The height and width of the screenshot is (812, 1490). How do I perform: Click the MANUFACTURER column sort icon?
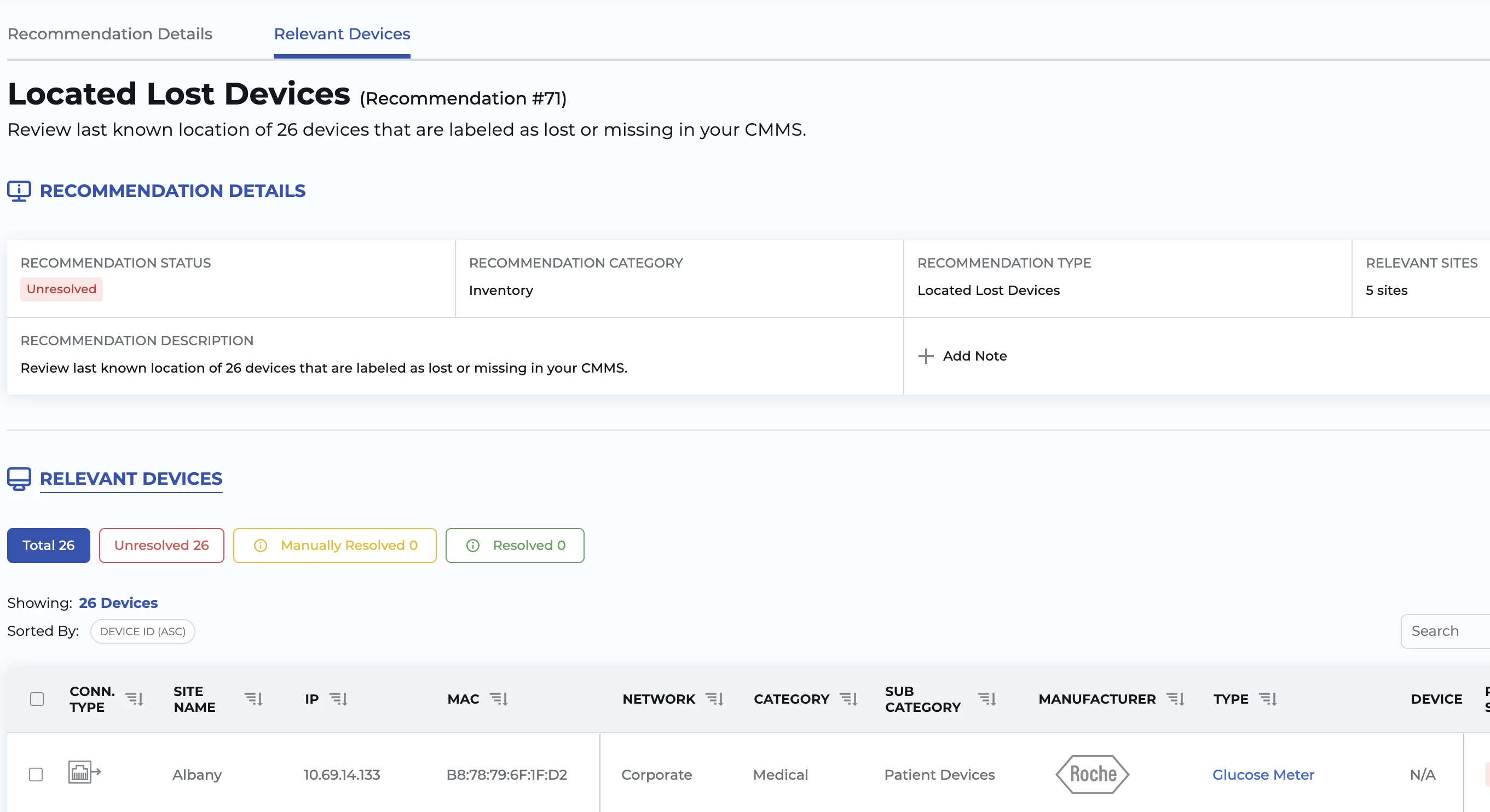(1175, 699)
